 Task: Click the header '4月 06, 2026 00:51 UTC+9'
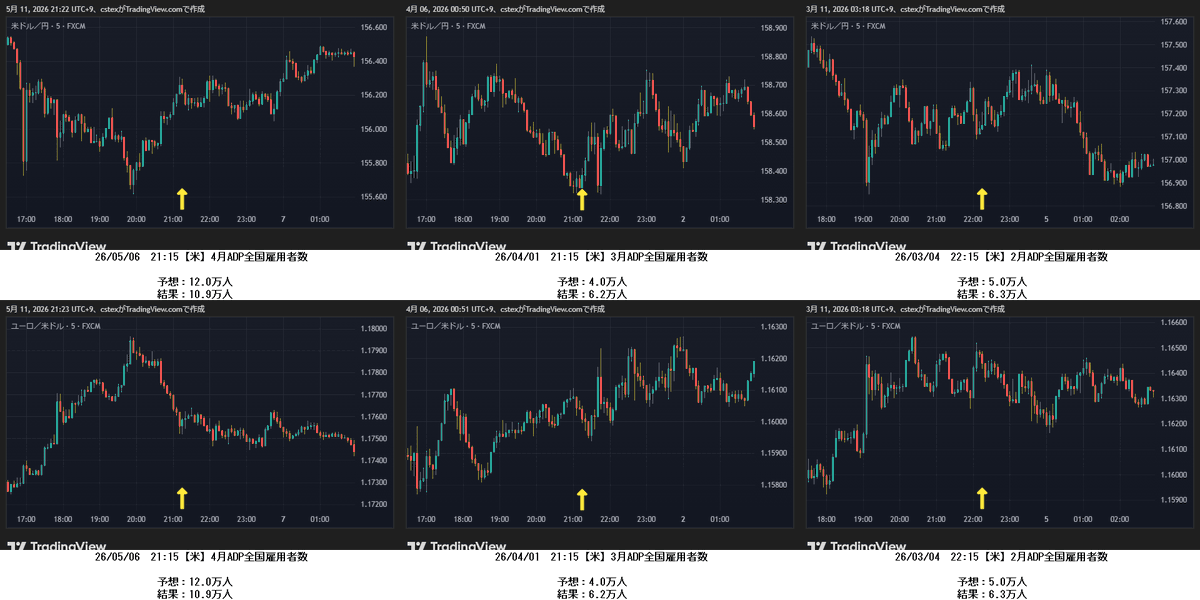coord(448,309)
